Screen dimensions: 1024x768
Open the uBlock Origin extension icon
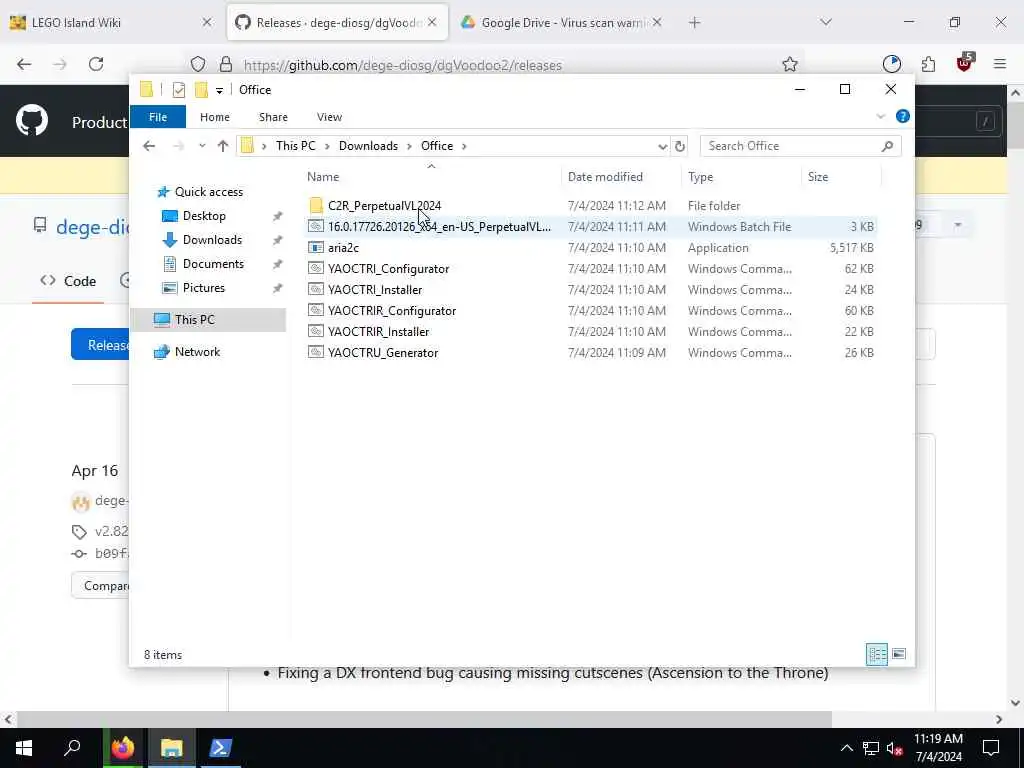pos(964,63)
